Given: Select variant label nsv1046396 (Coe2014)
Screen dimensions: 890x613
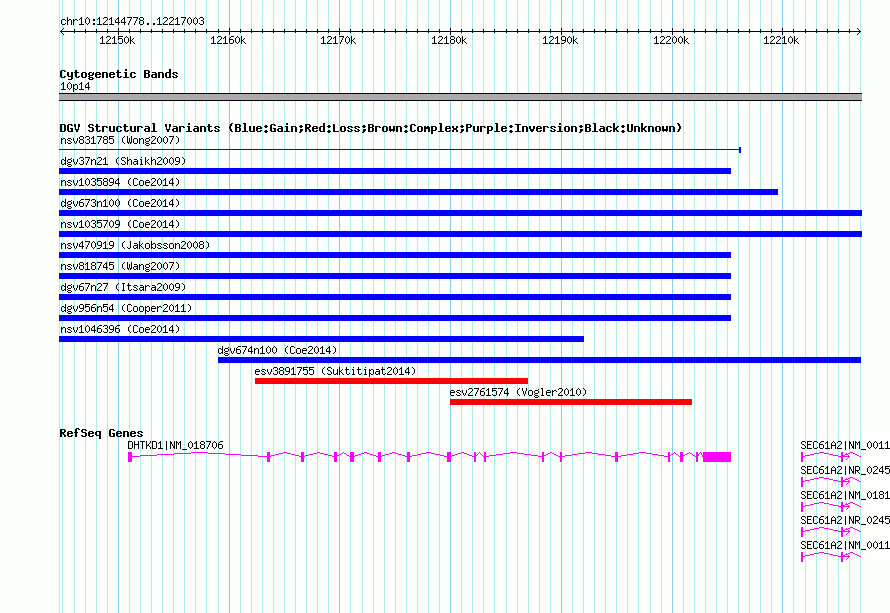Looking at the screenshot, I should pyautogui.click(x=120, y=329).
